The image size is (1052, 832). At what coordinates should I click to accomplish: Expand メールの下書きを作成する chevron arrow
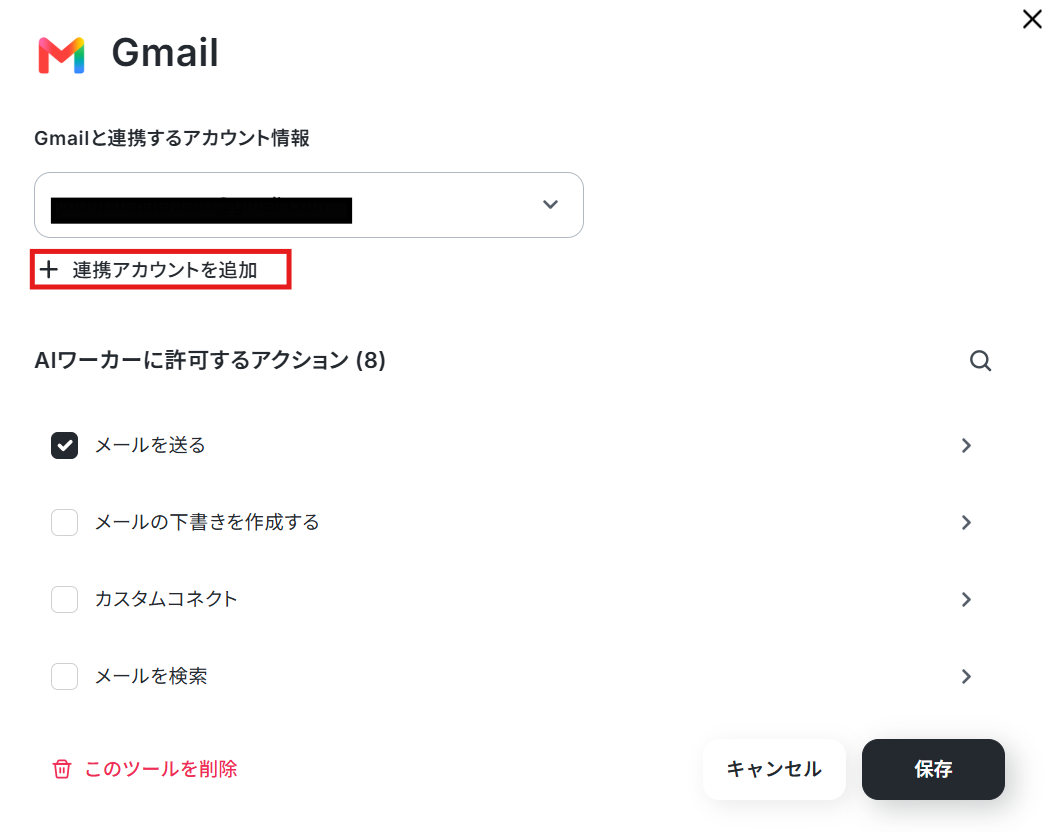point(966,522)
